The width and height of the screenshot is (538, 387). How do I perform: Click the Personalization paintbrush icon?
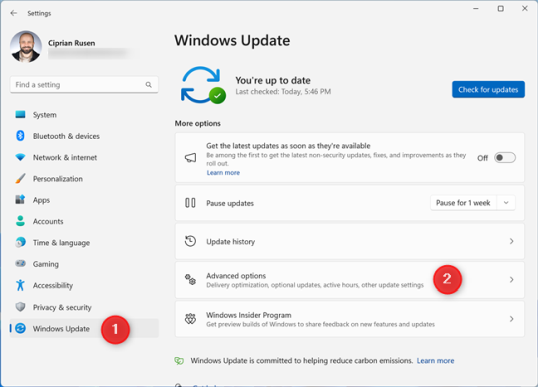pos(20,178)
